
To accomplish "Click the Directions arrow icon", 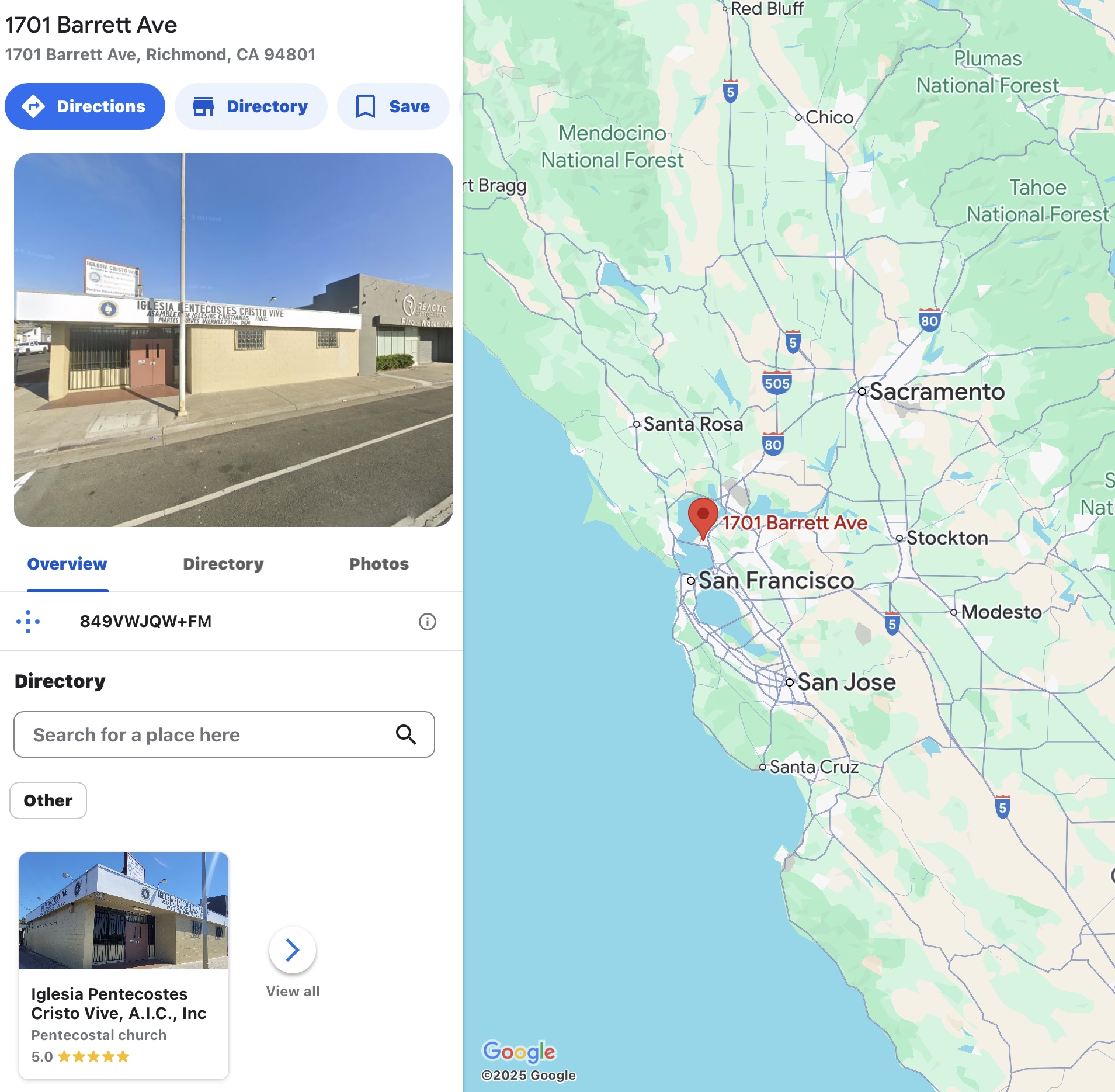I will (x=33, y=106).
